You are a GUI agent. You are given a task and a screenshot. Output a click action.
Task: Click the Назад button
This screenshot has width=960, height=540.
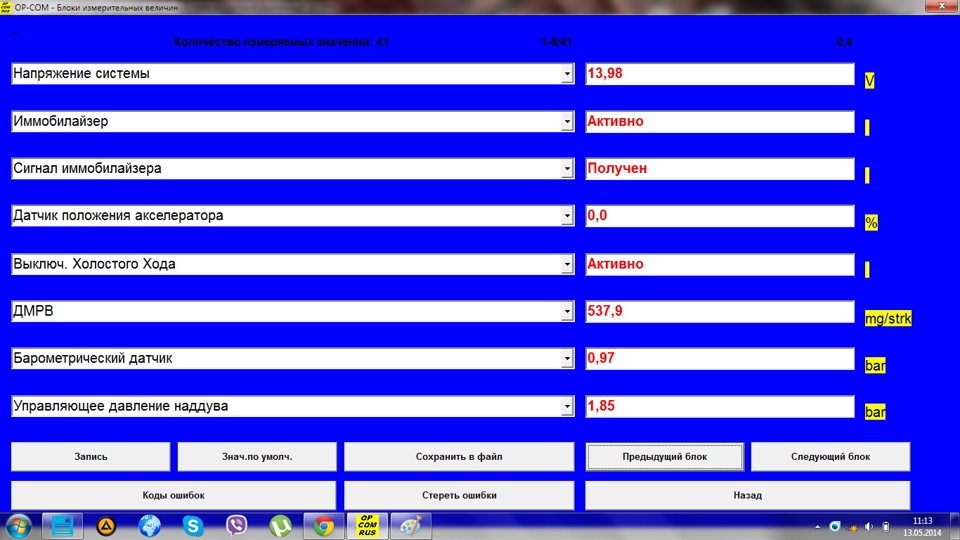pyautogui.click(x=748, y=495)
